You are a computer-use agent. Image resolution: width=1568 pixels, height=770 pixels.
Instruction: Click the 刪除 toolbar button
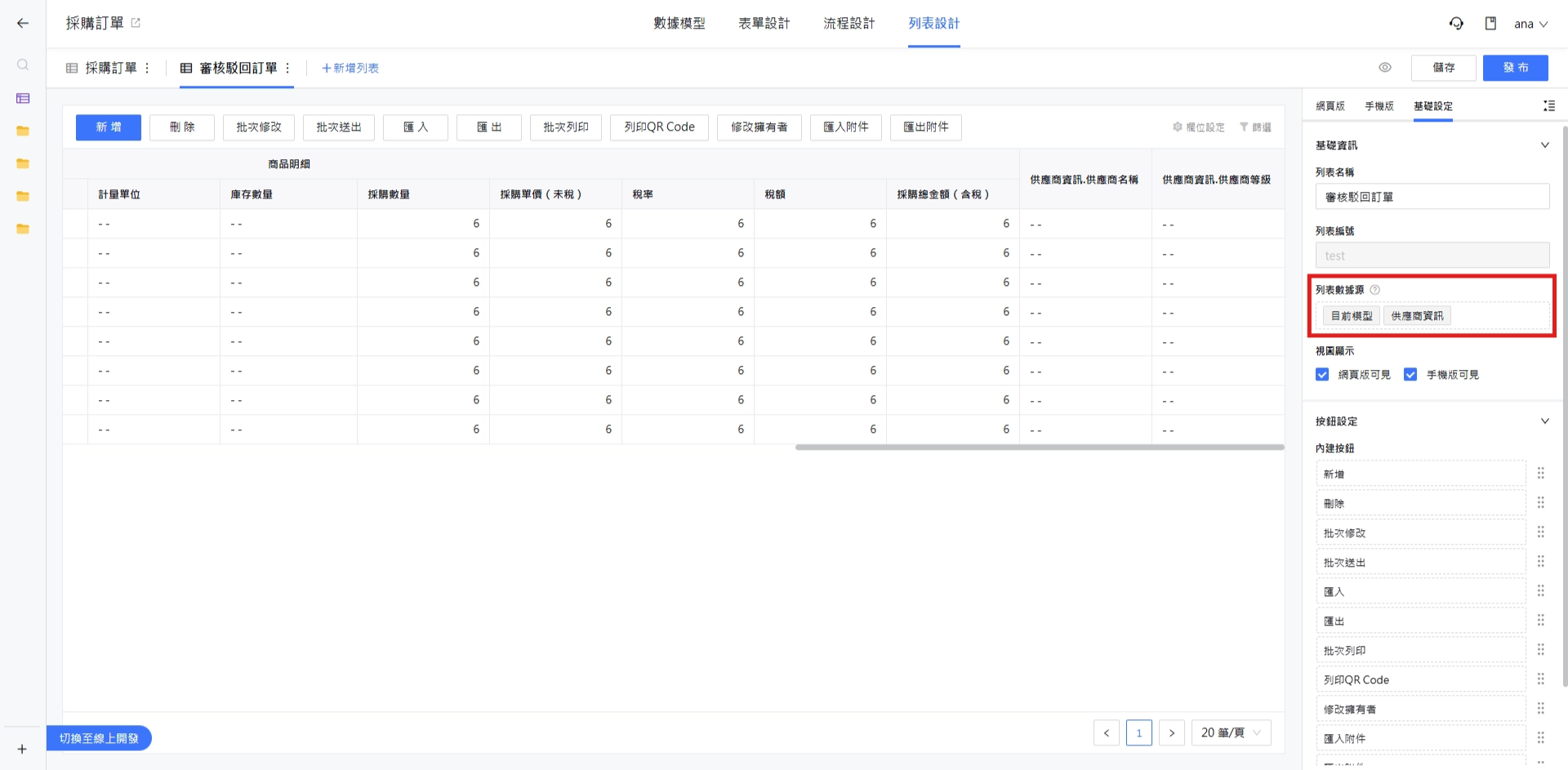(182, 127)
